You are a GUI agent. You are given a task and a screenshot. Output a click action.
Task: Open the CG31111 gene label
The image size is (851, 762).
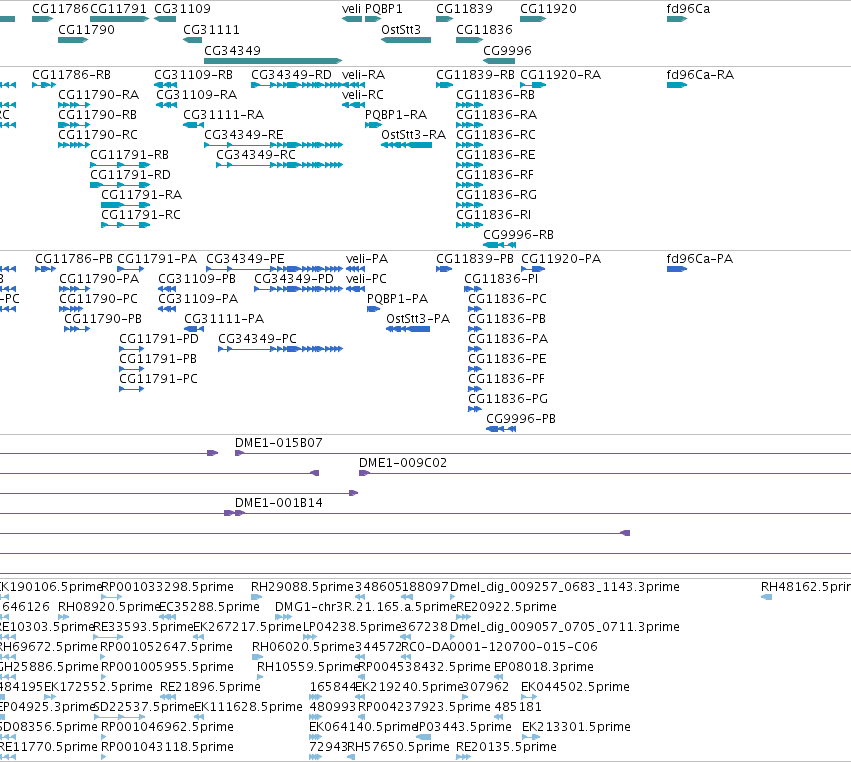click(x=211, y=29)
